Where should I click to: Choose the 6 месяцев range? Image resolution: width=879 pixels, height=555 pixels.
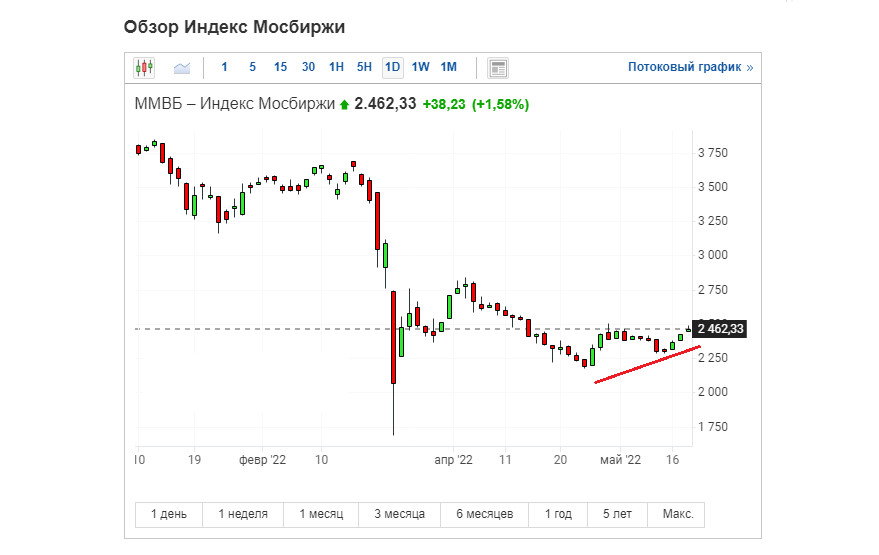click(x=484, y=514)
